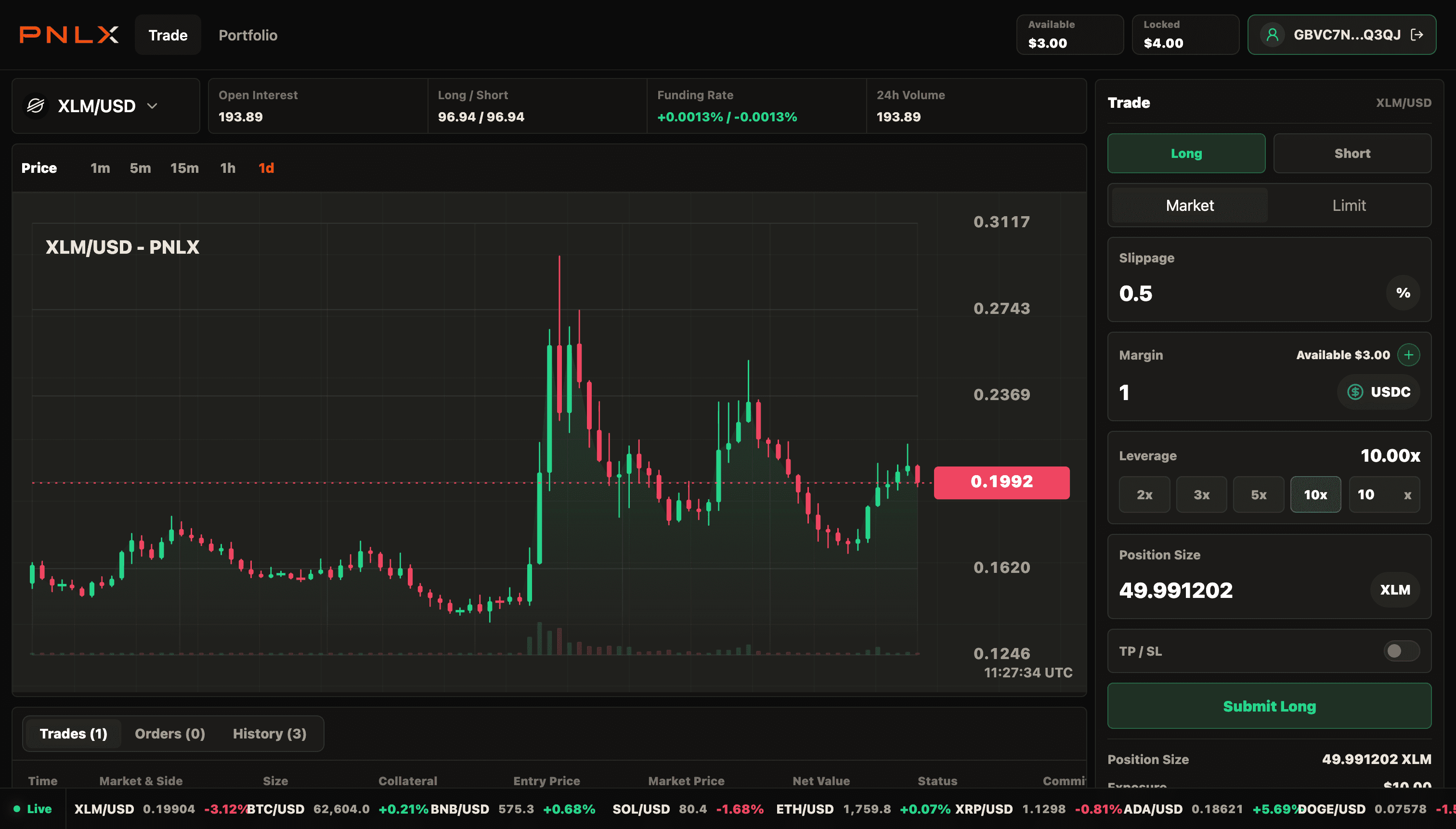Click the logout icon beside wallet address
The height and width of the screenshot is (829, 1456).
tap(1417, 35)
